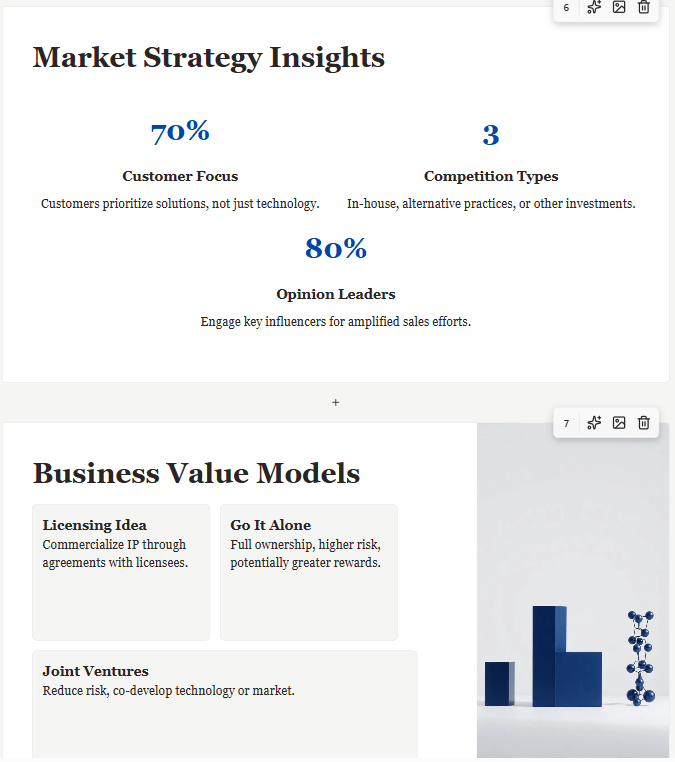Click the blue blocks accent image
This screenshot has height=762, width=675.
pyautogui.click(x=572, y=590)
